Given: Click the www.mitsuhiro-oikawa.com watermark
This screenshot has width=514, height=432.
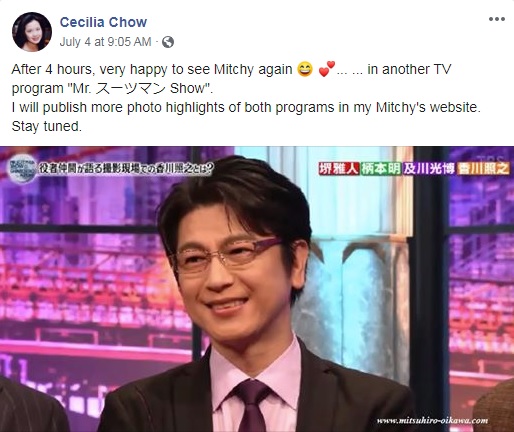Looking at the screenshot, I should 432,421.
